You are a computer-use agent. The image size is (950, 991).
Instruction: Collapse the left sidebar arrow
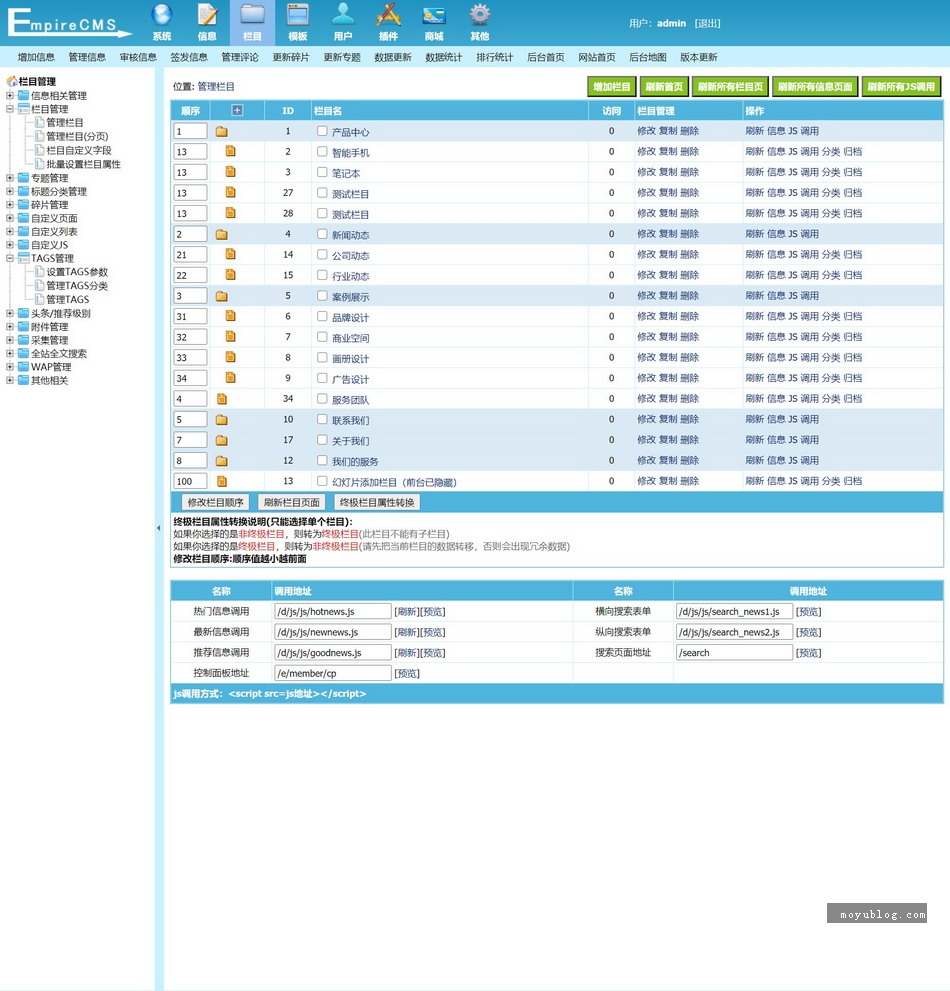[x=158, y=528]
